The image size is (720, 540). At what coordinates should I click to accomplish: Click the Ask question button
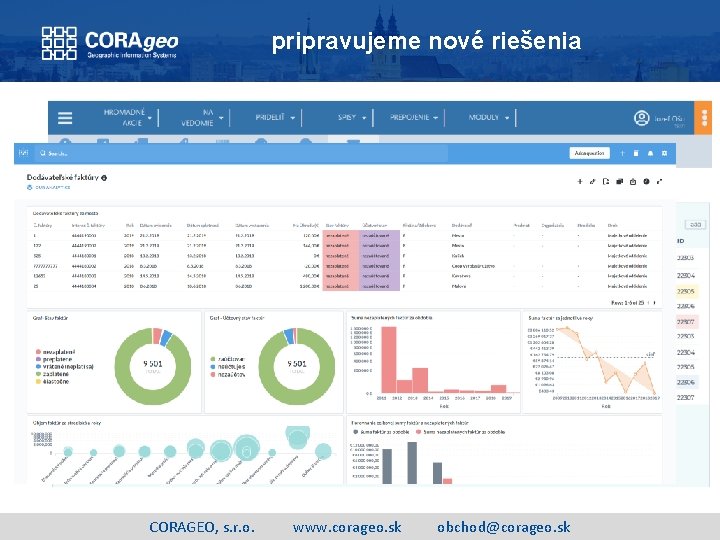[590, 153]
